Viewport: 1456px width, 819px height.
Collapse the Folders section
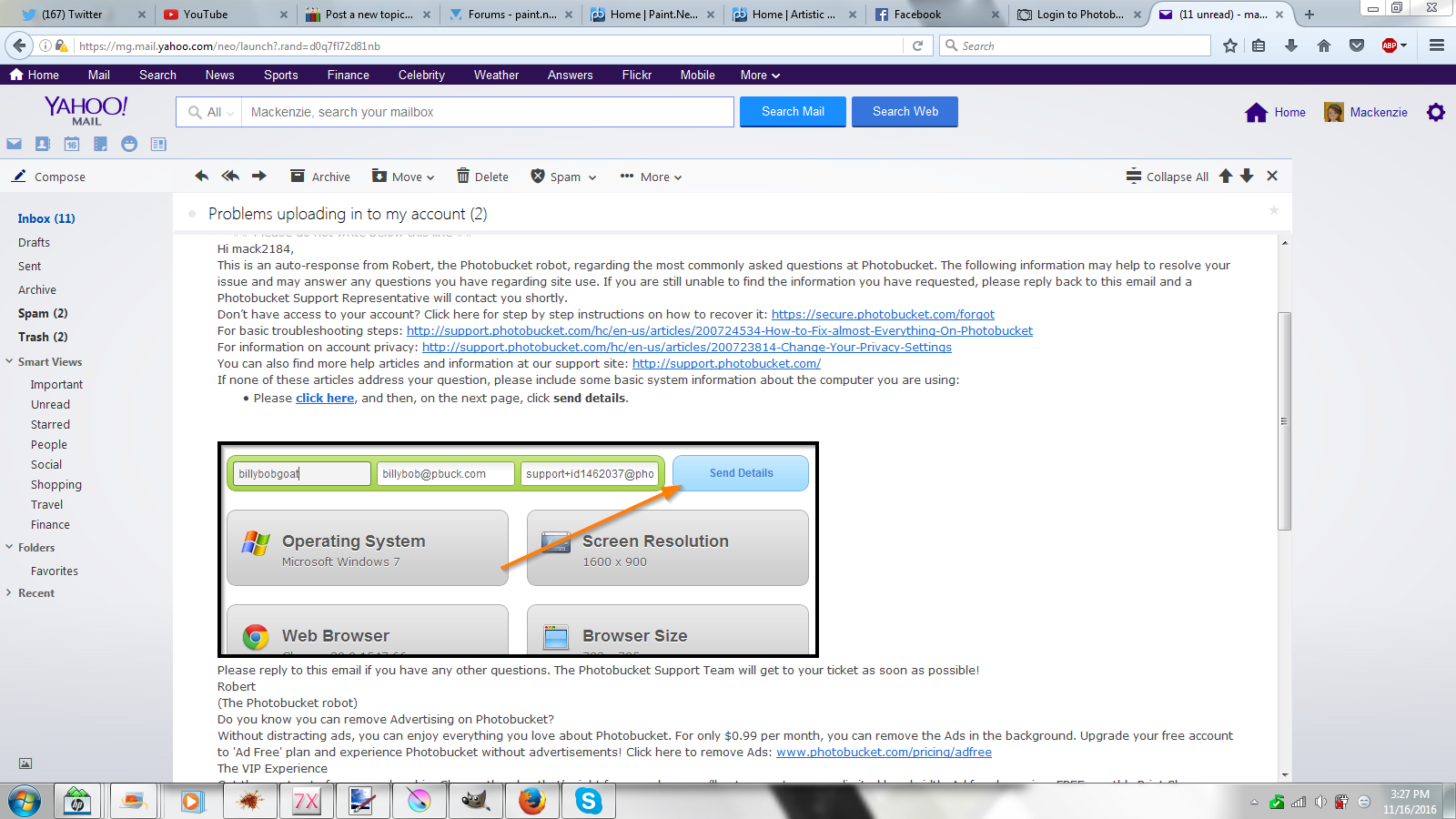click(9, 547)
